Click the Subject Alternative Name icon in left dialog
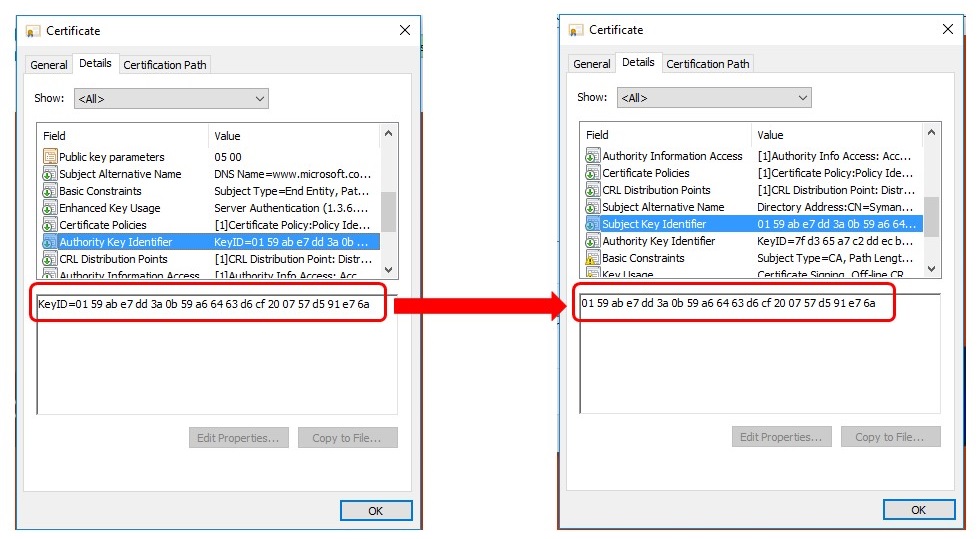This screenshot has width=979, height=539. [x=50, y=174]
